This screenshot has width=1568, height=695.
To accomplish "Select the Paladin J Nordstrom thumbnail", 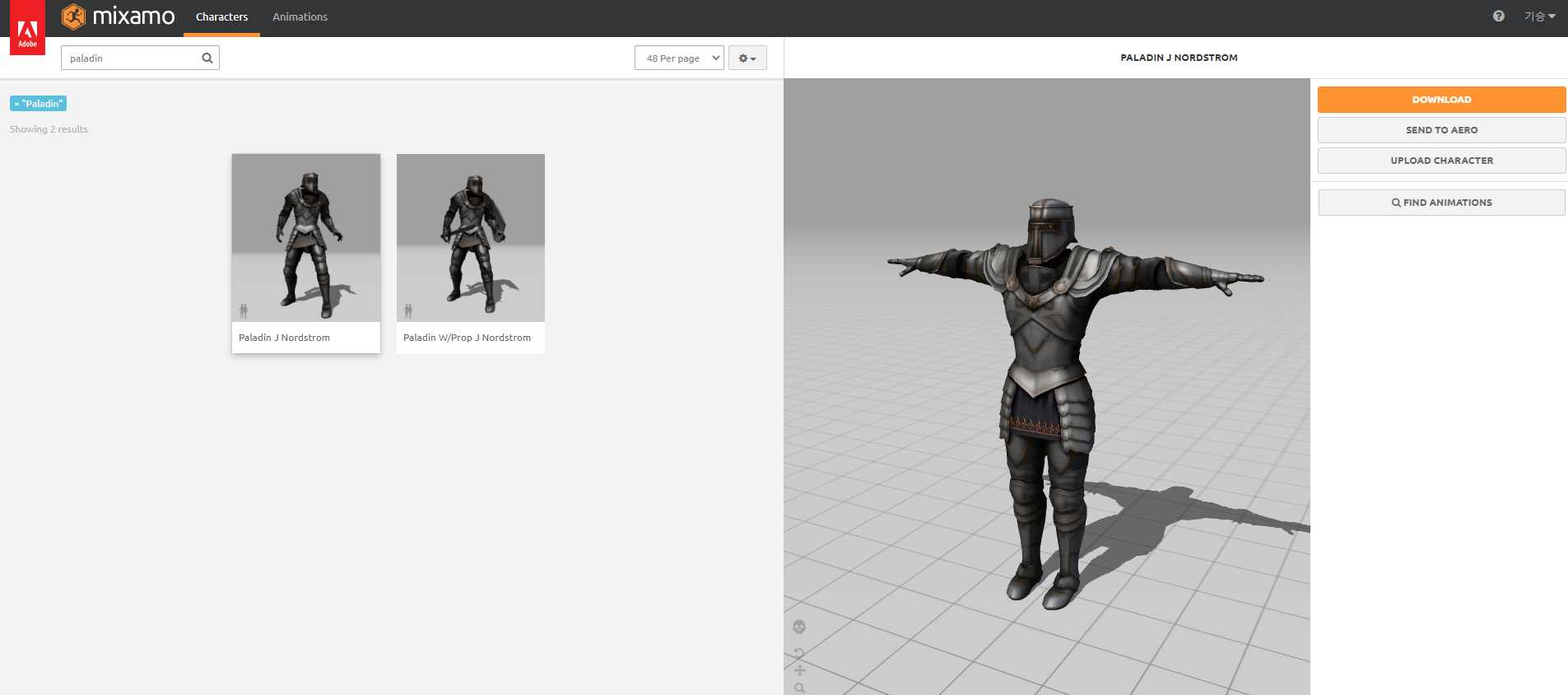I will 306,238.
